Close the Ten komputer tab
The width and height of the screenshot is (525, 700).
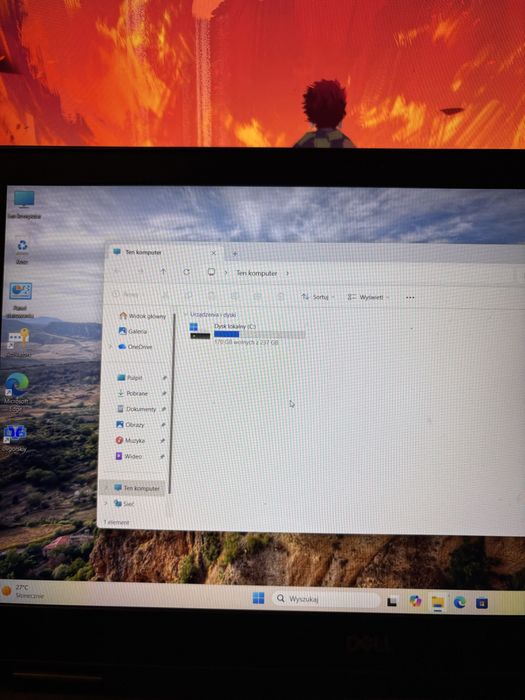click(213, 253)
